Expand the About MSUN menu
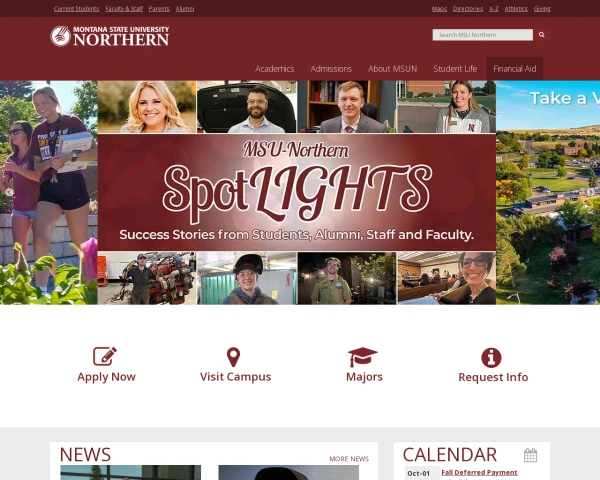The height and width of the screenshot is (480, 600). point(392,69)
